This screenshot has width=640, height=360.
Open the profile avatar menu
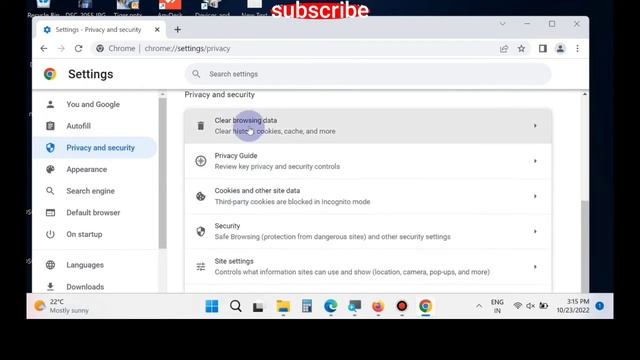tap(560, 49)
